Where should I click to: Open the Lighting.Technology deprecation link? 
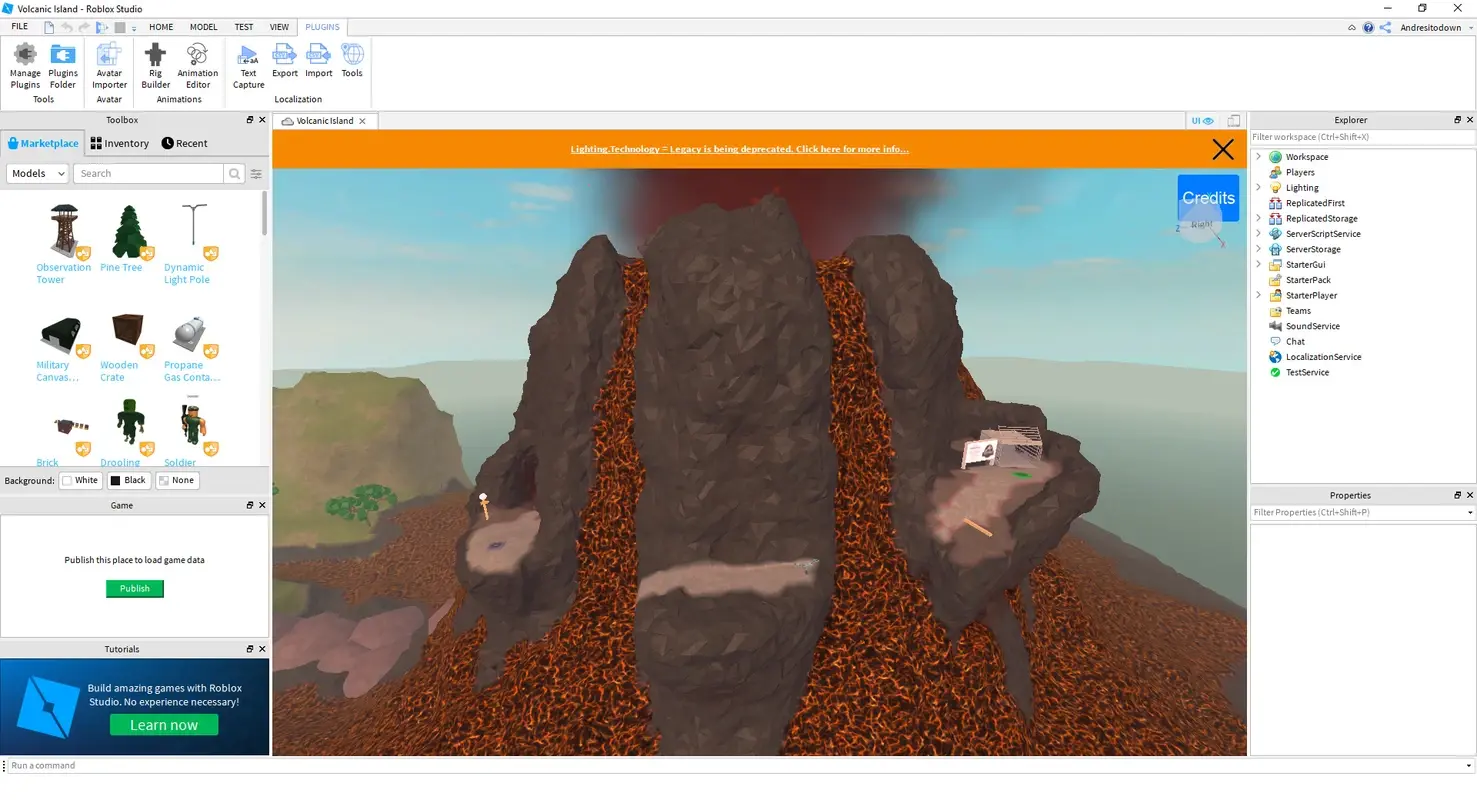(739, 149)
